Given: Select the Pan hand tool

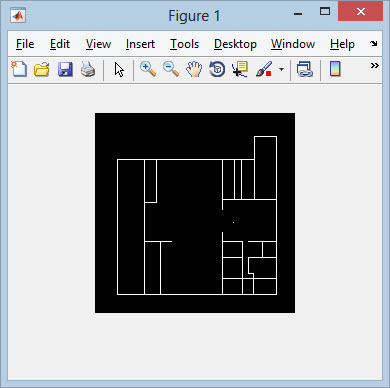Looking at the screenshot, I should tap(194, 69).
